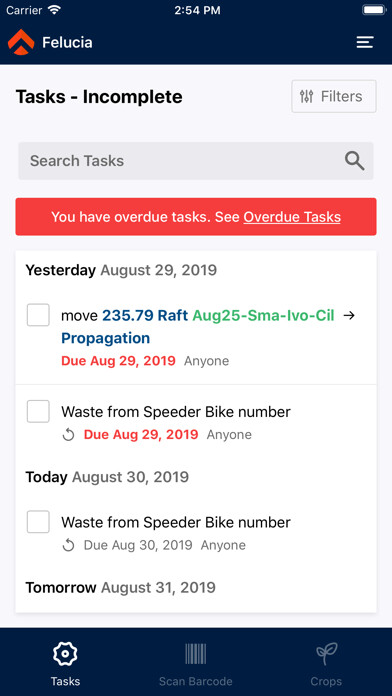Image resolution: width=392 pixels, height=696 pixels.
Task: Switch to the Crops tab label
Action: 326,681
